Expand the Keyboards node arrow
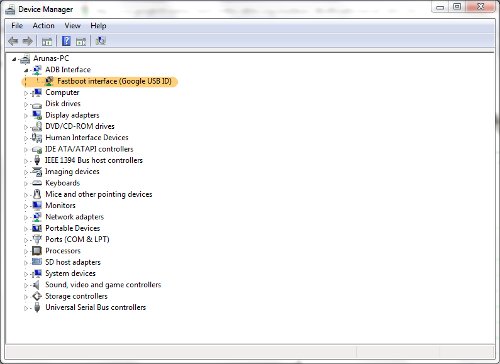 click(x=26, y=184)
